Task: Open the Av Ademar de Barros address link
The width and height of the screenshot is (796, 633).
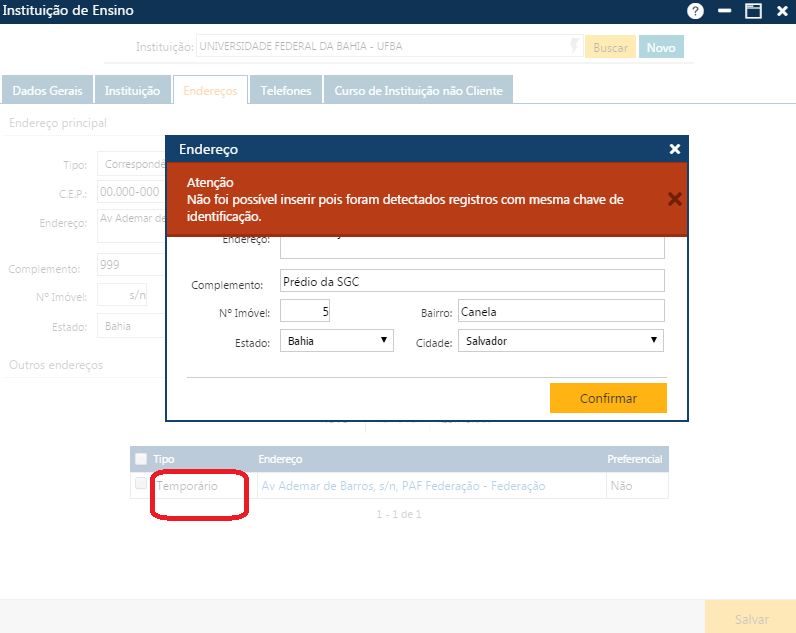Action: 403,486
